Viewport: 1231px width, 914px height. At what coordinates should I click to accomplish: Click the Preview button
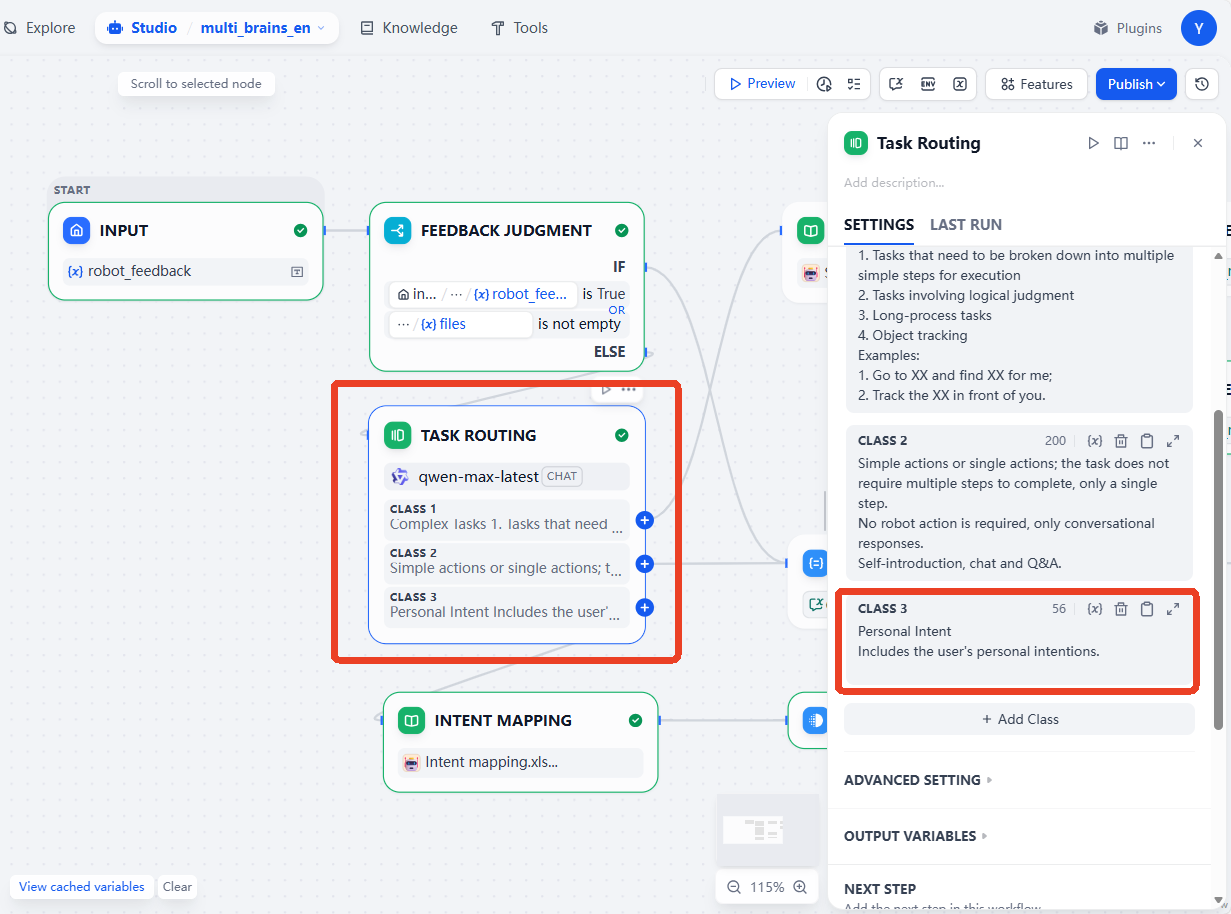(763, 84)
